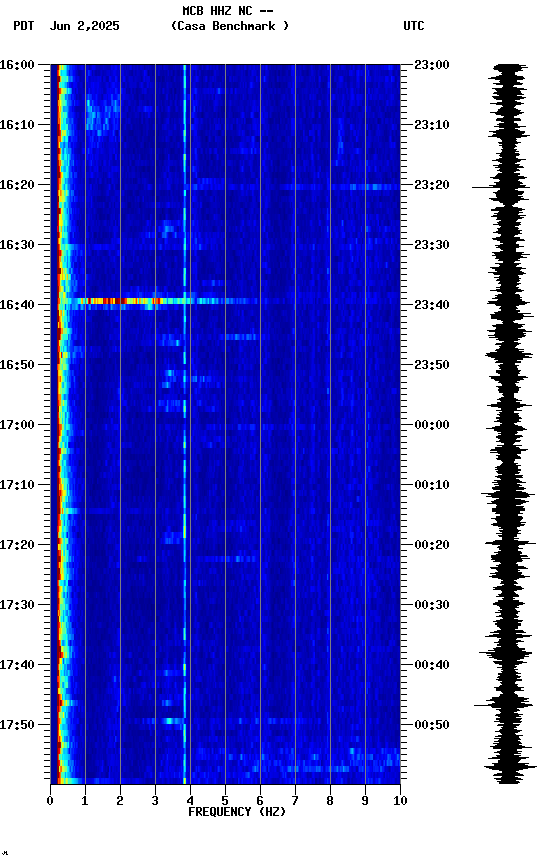Click the '16:00' PDT time label

pyautogui.click(x=17, y=65)
